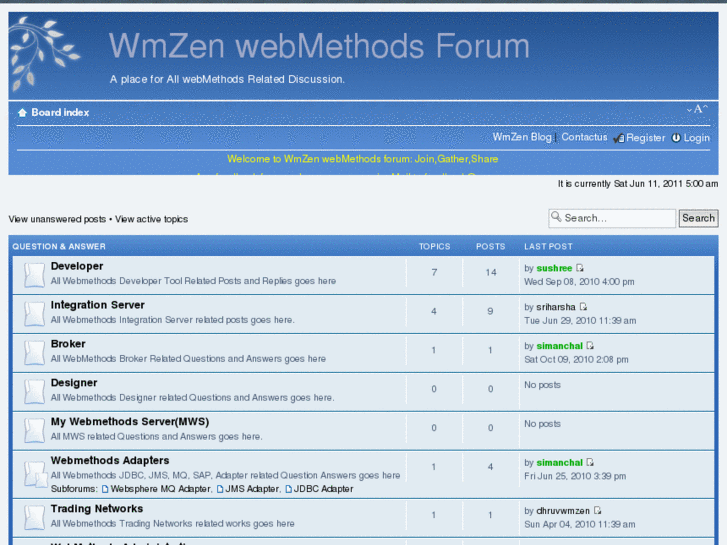The height and width of the screenshot is (545, 727).
Task: Click View unanswered posts link
Action: (x=57, y=219)
